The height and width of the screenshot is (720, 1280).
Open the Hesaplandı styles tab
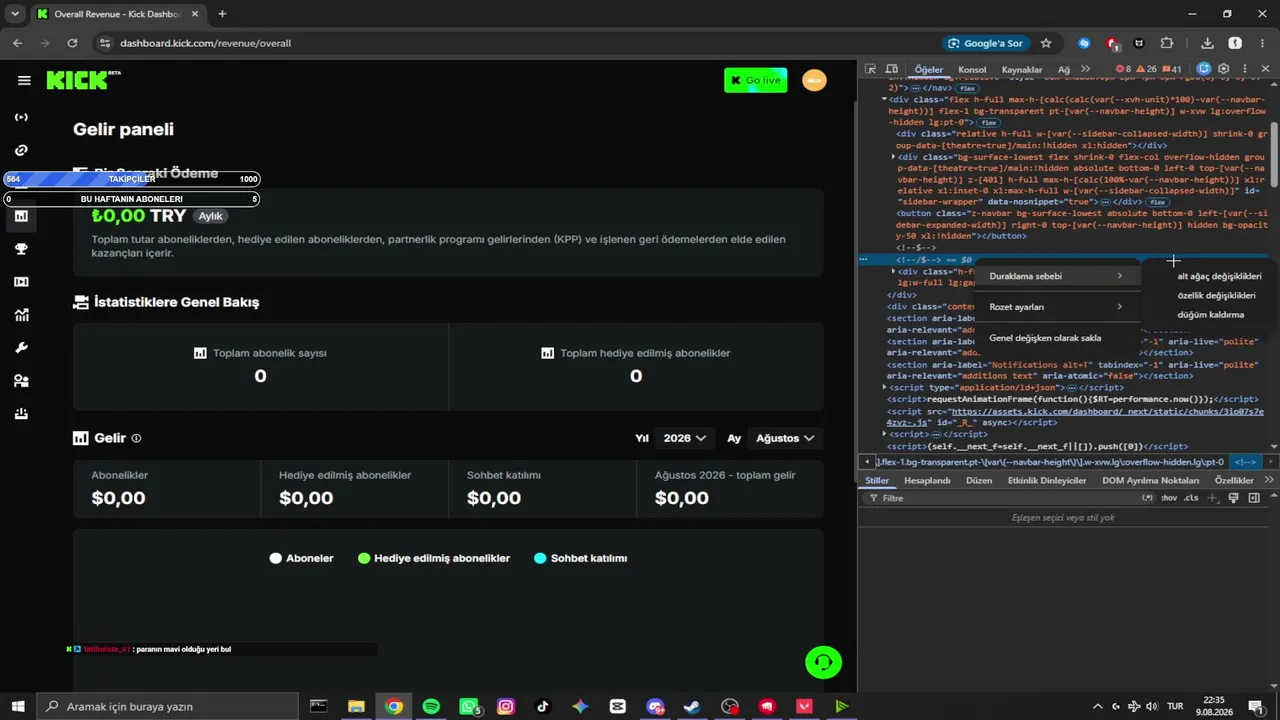[x=927, y=481]
